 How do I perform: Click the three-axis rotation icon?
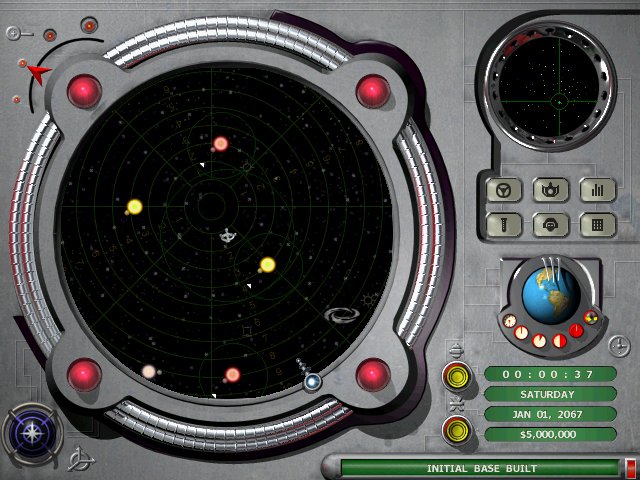80,459
